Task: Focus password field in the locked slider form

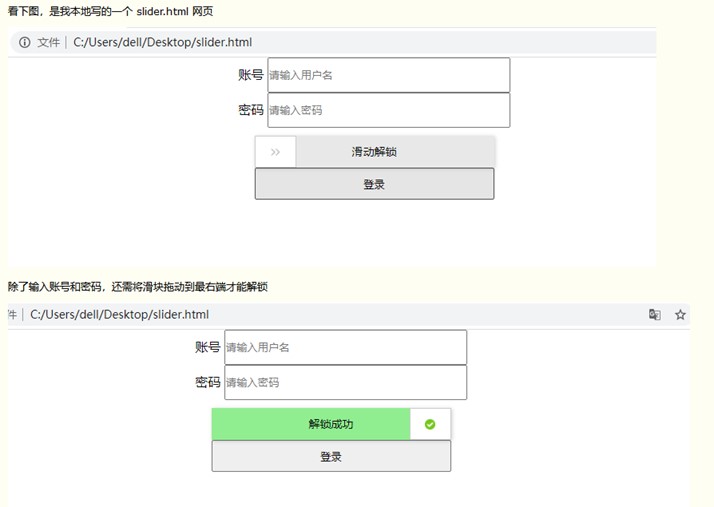Action: click(388, 110)
